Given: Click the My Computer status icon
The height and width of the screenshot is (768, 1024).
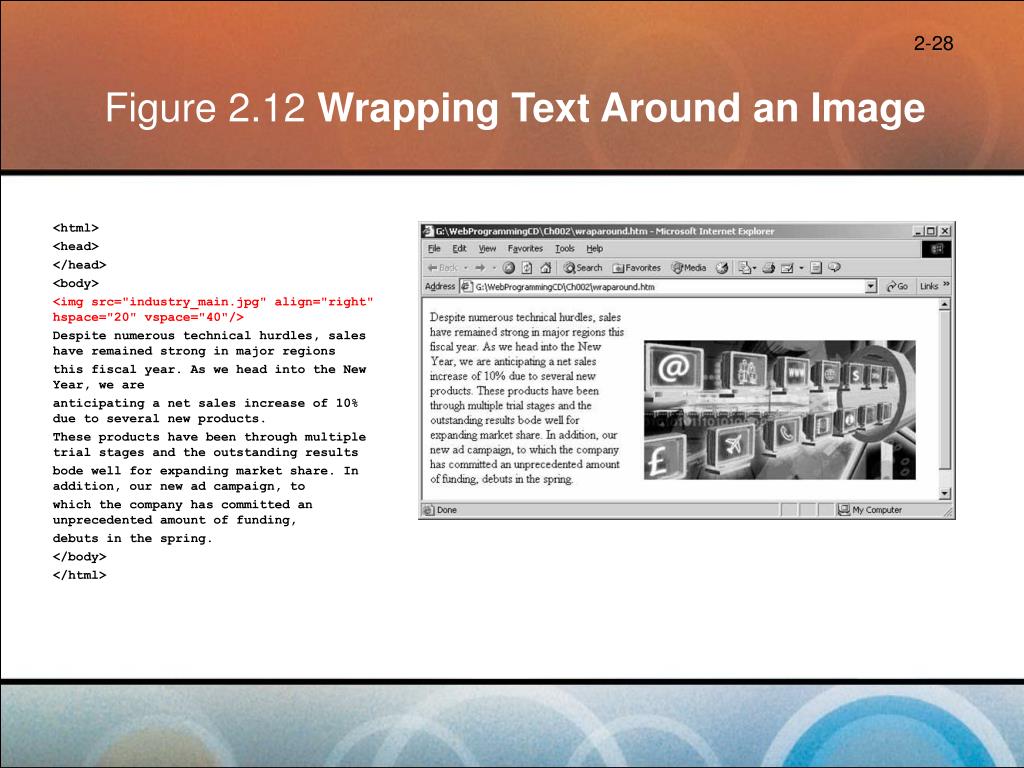Looking at the screenshot, I should click(x=844, y=509).
